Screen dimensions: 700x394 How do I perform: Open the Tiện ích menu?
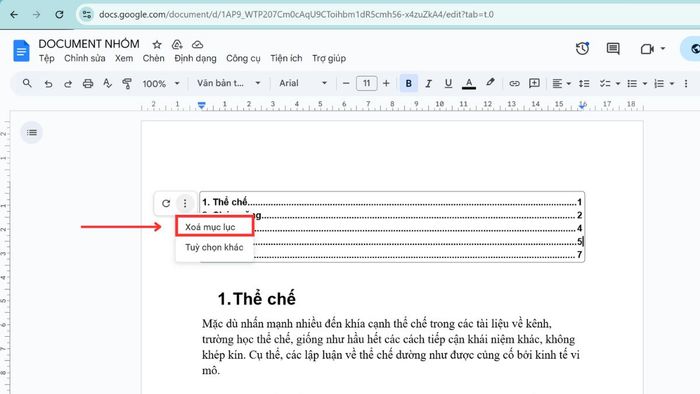[286, 58]
